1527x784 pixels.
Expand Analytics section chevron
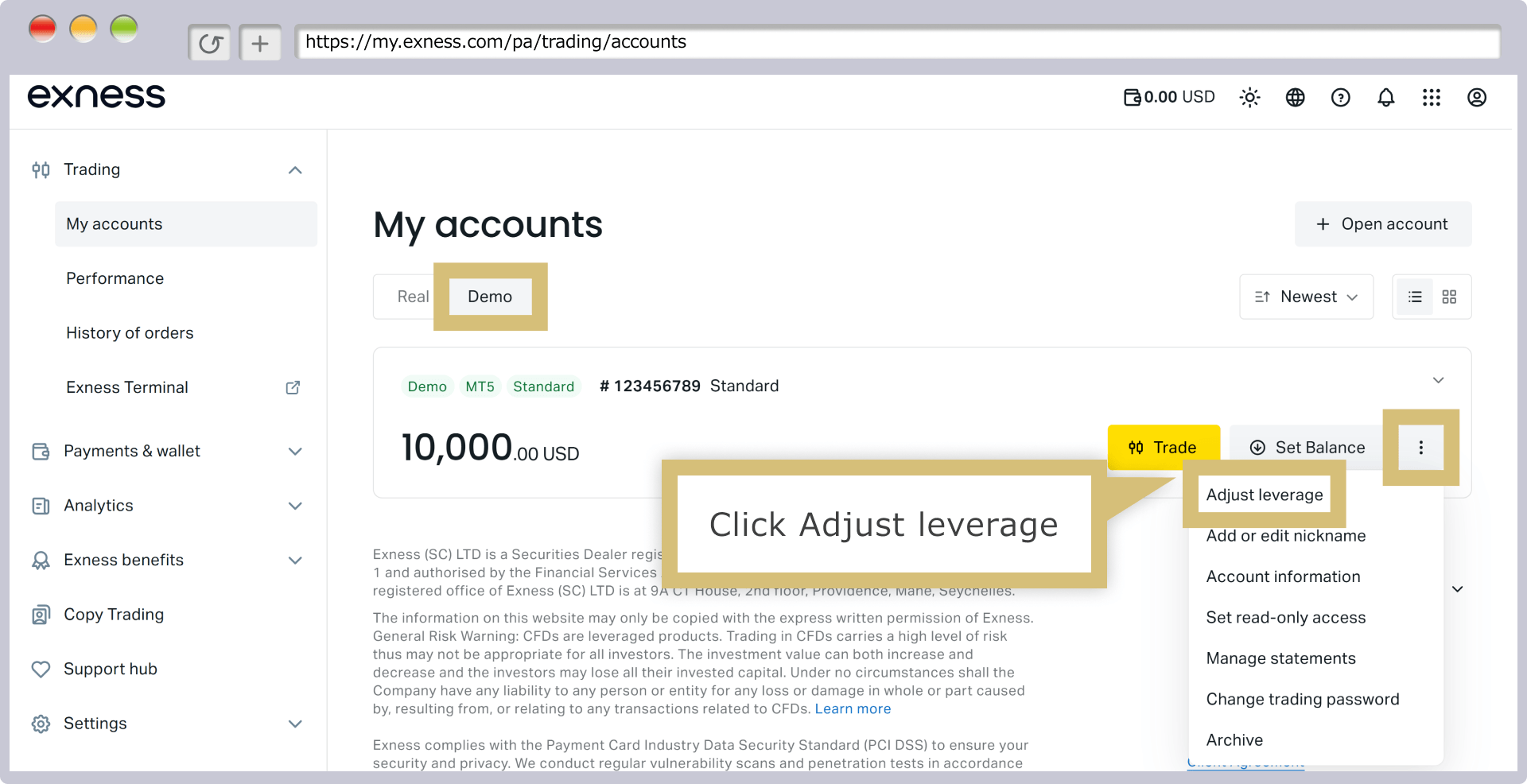295,506
